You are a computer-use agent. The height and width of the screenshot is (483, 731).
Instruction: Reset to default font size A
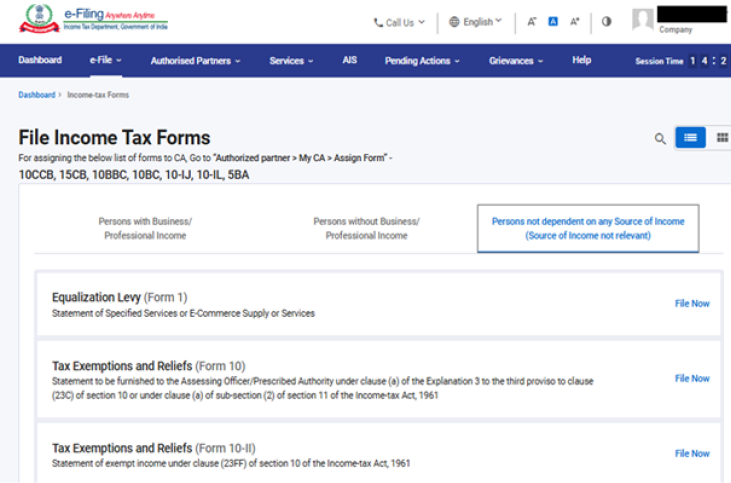point(553,22)
